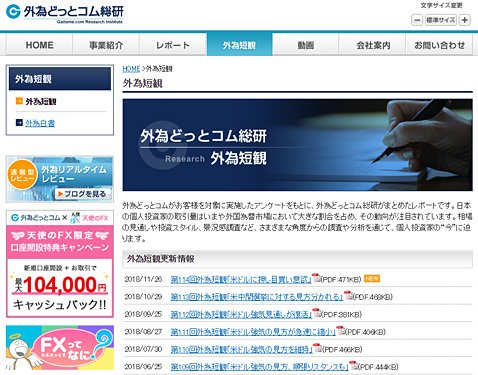Click the PDF icon for 第112回 report
The width and height of the screenshot is (478, 375).
[x=317, y=313]
